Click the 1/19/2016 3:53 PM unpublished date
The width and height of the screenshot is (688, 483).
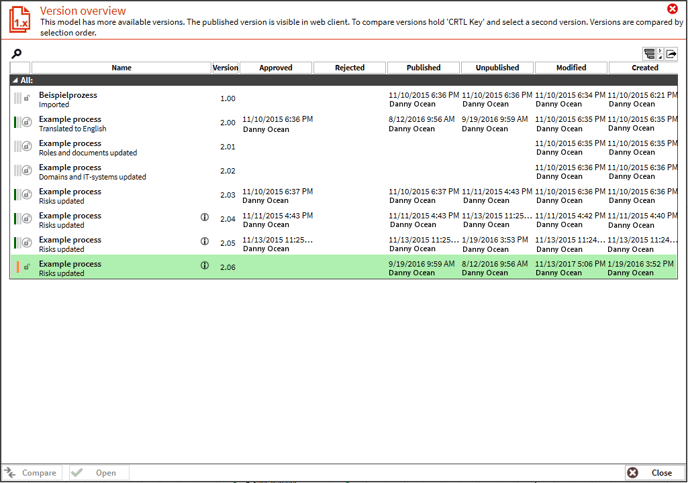(495, 240)
